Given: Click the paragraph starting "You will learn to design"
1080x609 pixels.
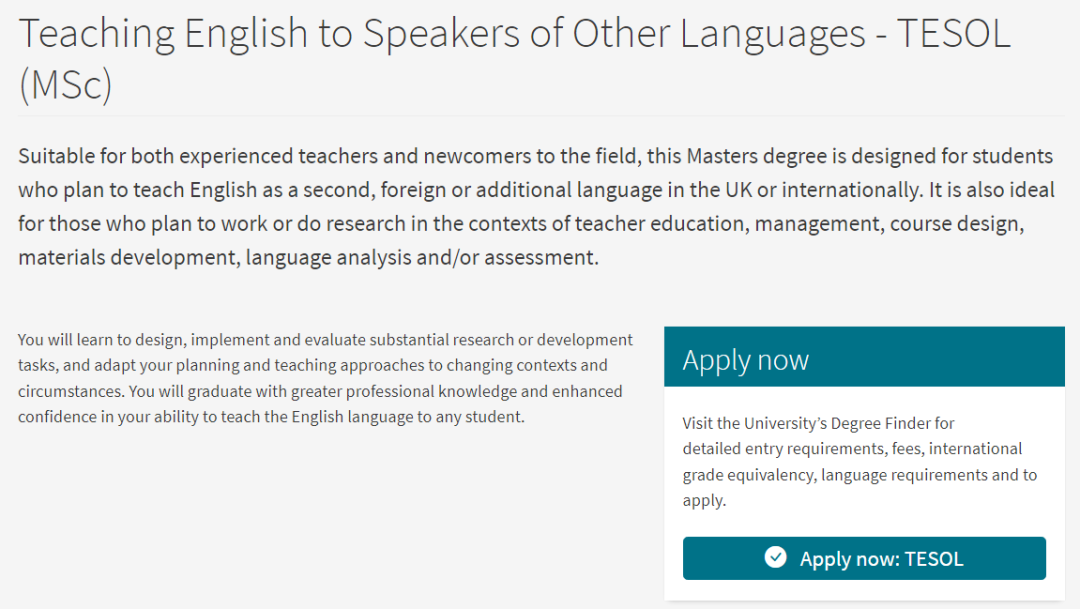Looking at the screenshot, I should 325,340.
